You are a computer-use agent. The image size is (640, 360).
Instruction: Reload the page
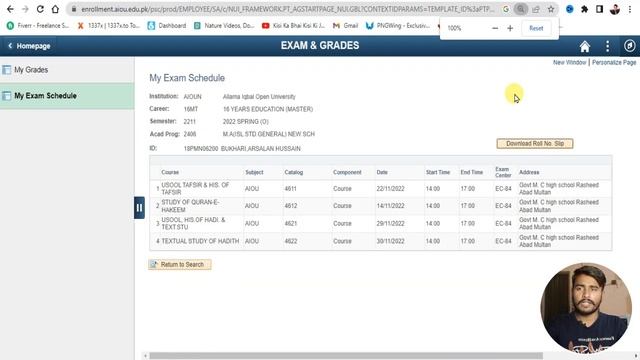tap(40, 9)
